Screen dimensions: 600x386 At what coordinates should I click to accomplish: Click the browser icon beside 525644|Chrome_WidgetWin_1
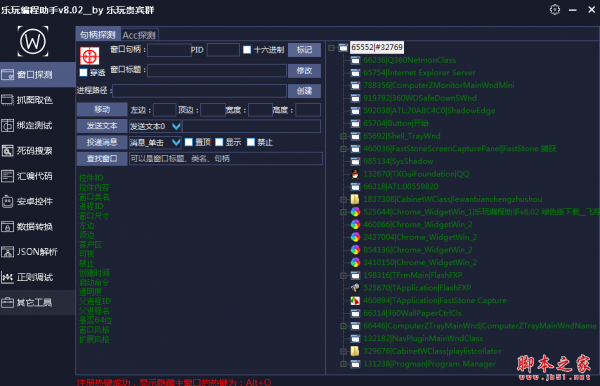355,212
